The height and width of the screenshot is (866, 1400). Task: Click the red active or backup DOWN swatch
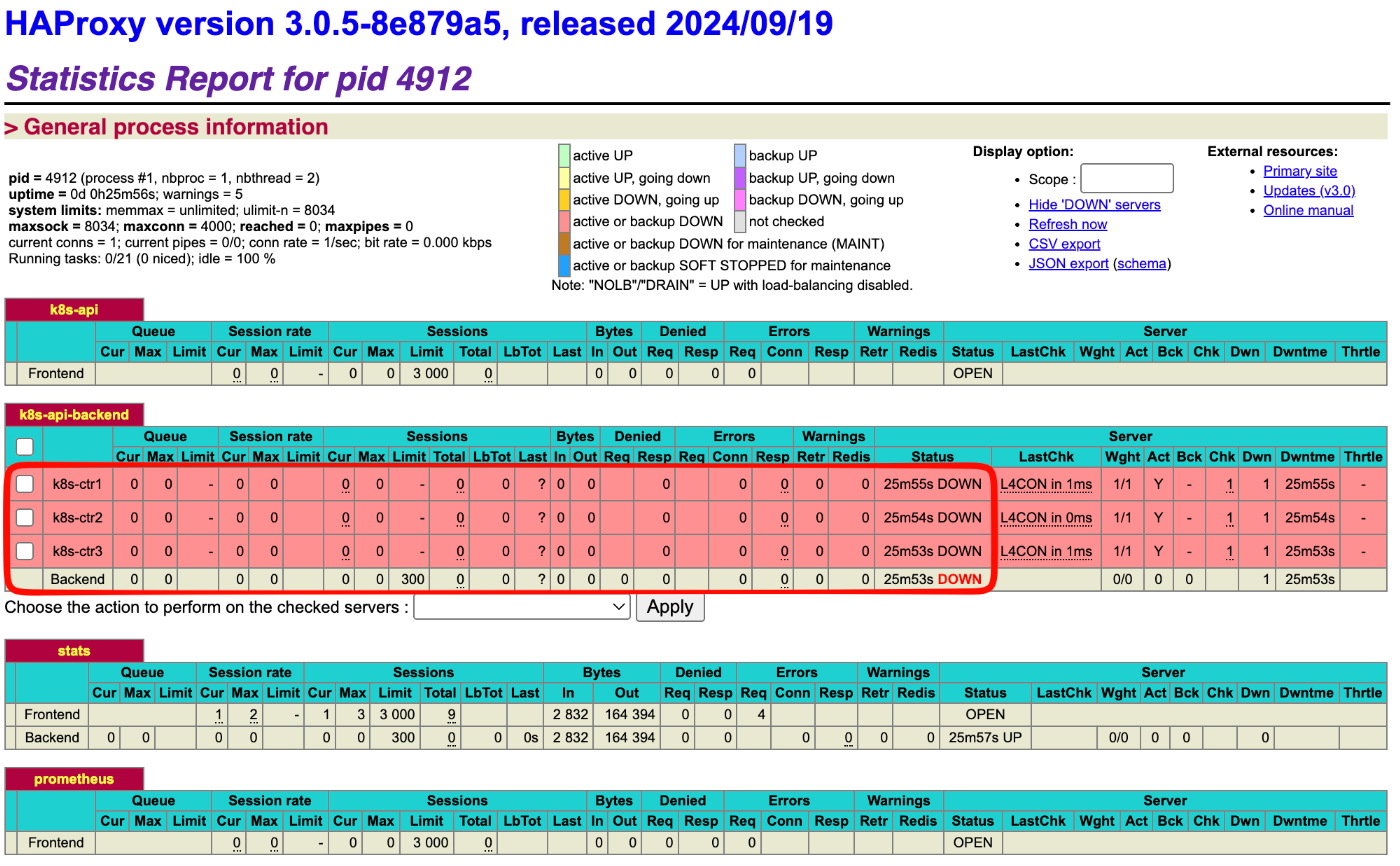coord(564,221)
